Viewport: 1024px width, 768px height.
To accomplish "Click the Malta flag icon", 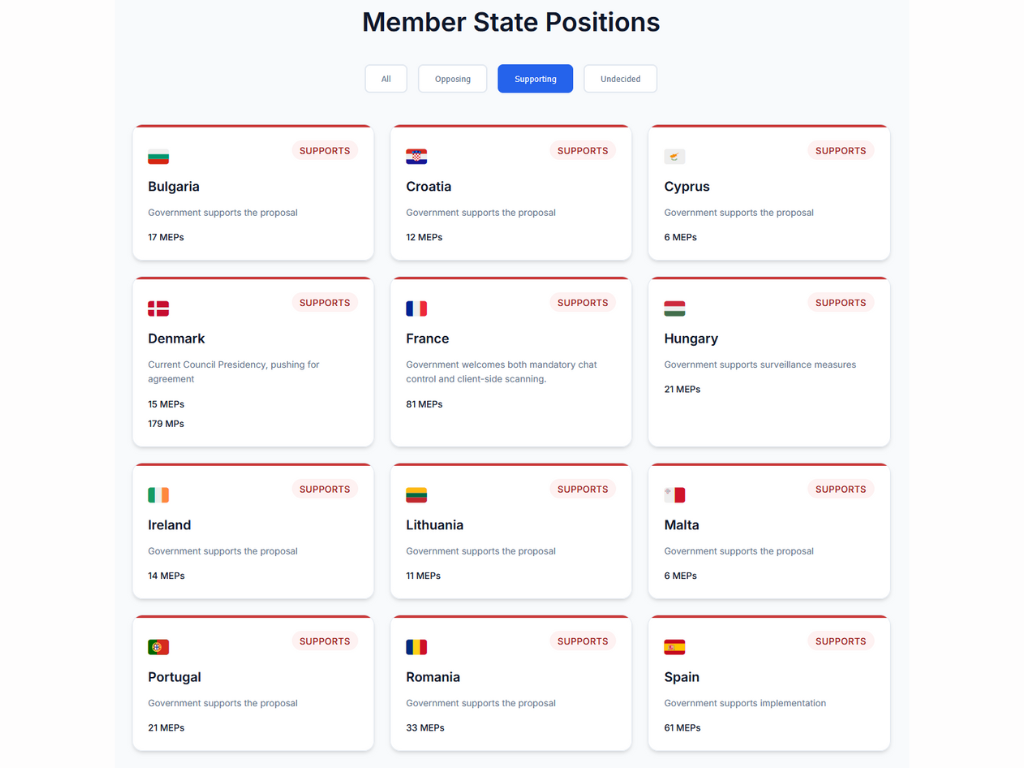I will (x=674, y=495).
